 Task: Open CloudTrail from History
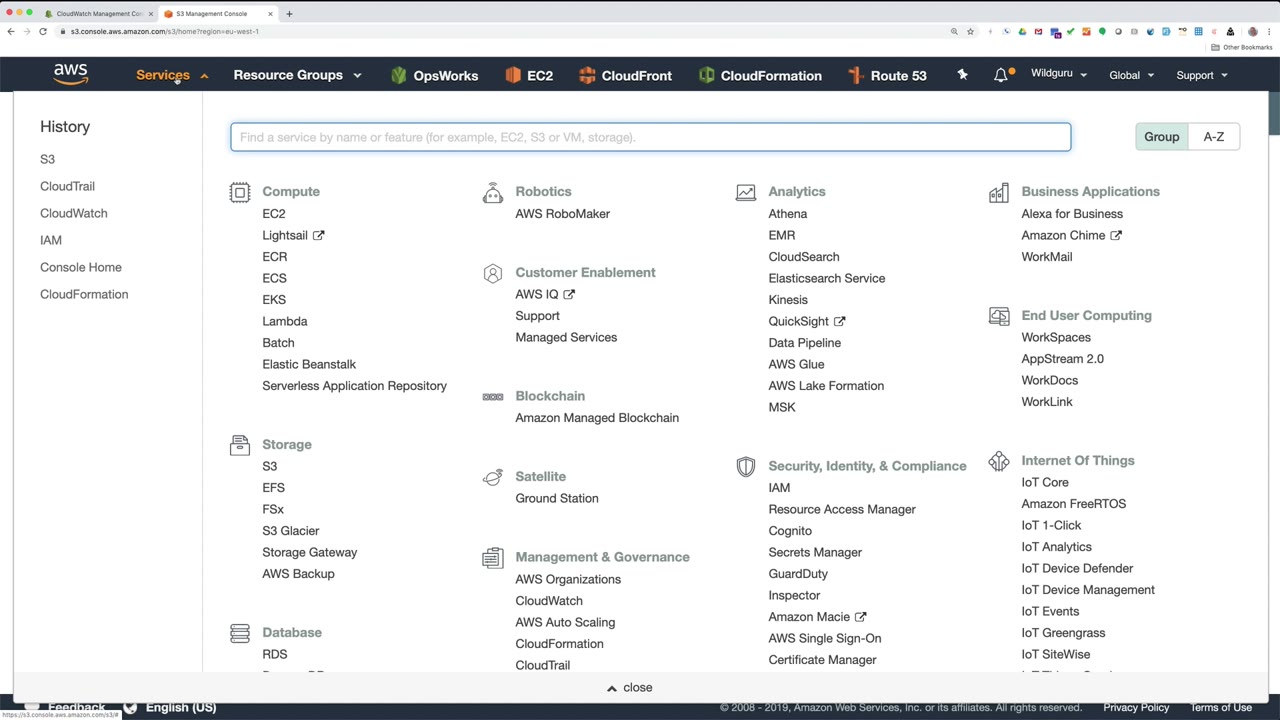click(67, 186)
